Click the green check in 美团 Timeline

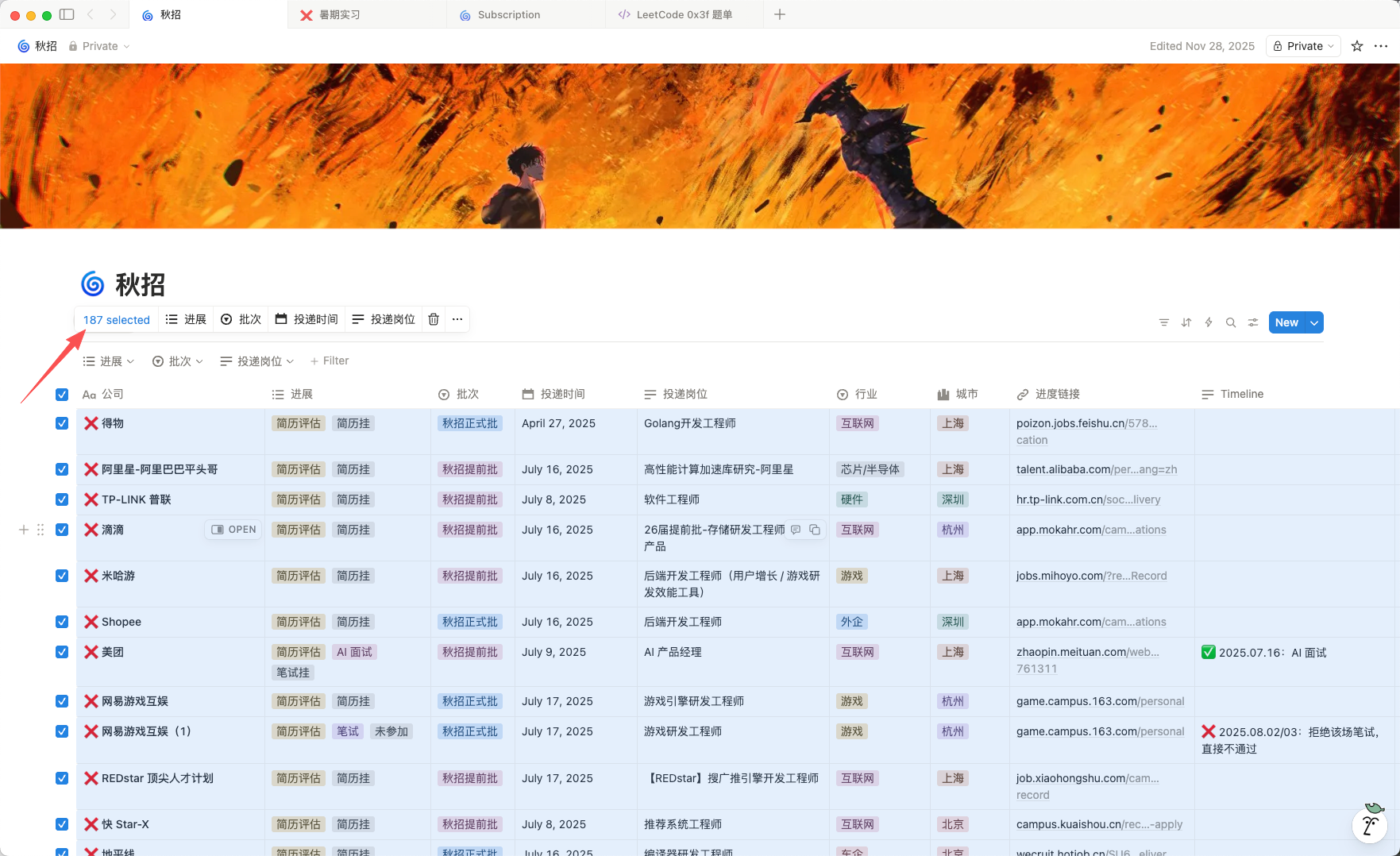pos(1209,652)
